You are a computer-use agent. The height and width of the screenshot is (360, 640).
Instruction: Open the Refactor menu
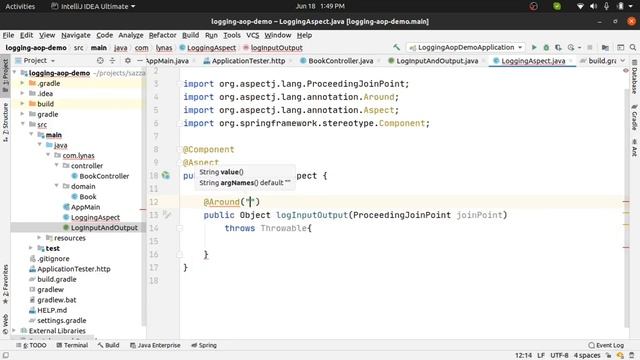click(162, 35)
